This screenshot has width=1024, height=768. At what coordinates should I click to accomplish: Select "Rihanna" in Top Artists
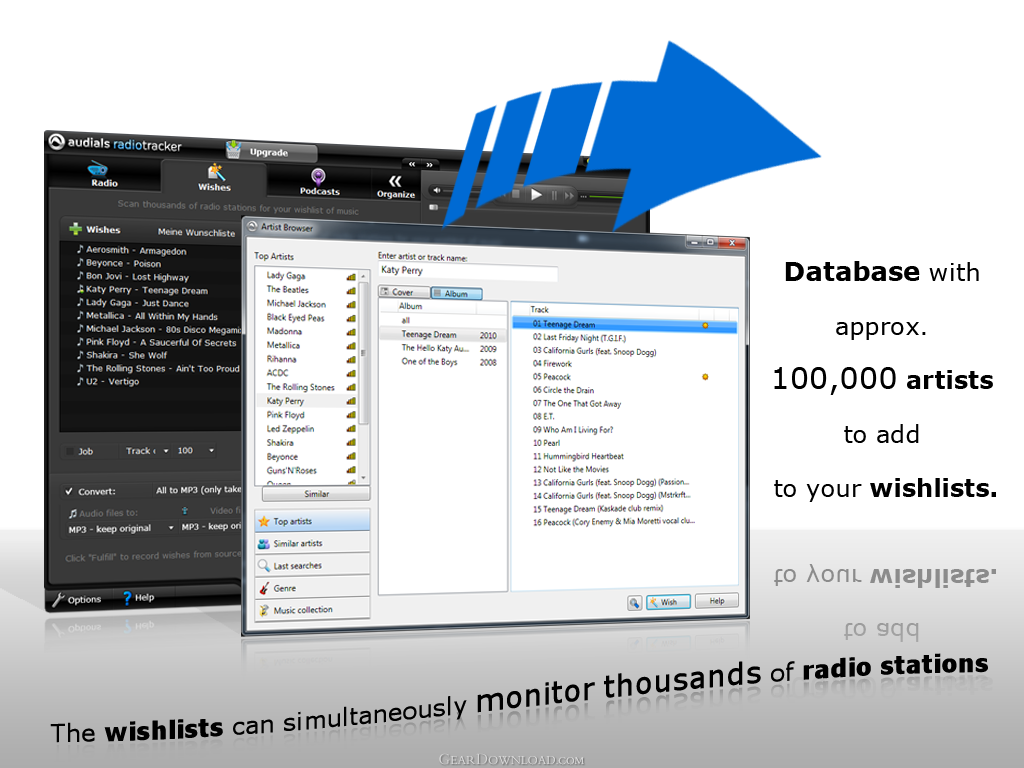(281, 359)
